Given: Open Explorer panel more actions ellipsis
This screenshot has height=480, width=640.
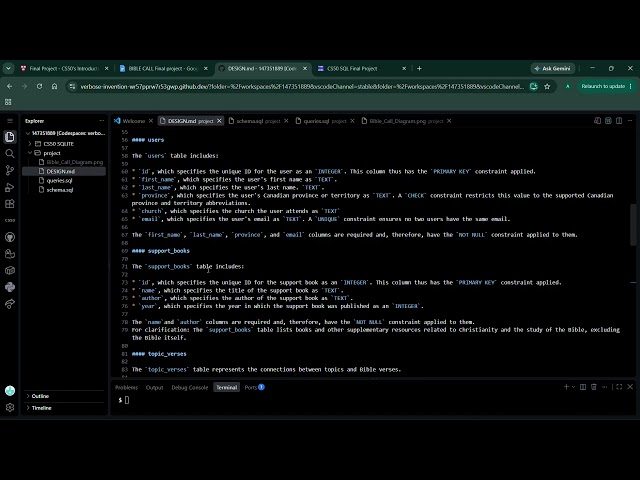Looking at the screenshot, I should 101,121.
